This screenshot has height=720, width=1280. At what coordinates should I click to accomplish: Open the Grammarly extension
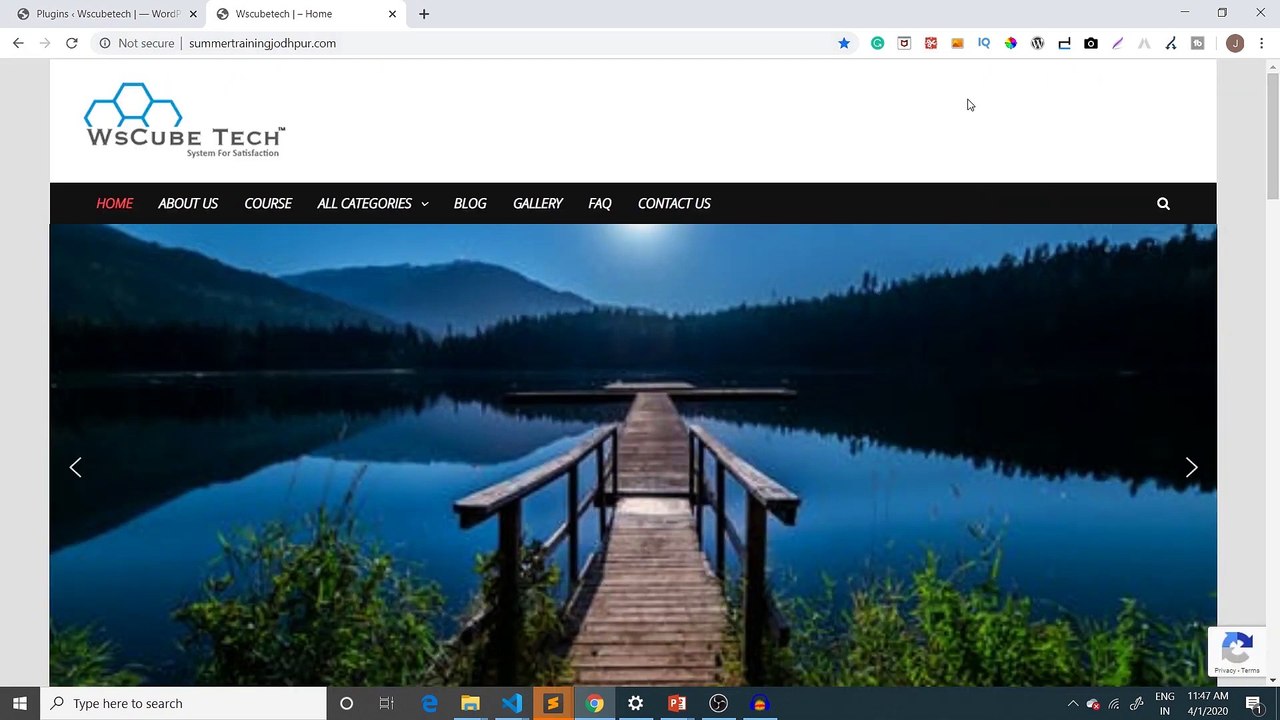coord(877,43)
